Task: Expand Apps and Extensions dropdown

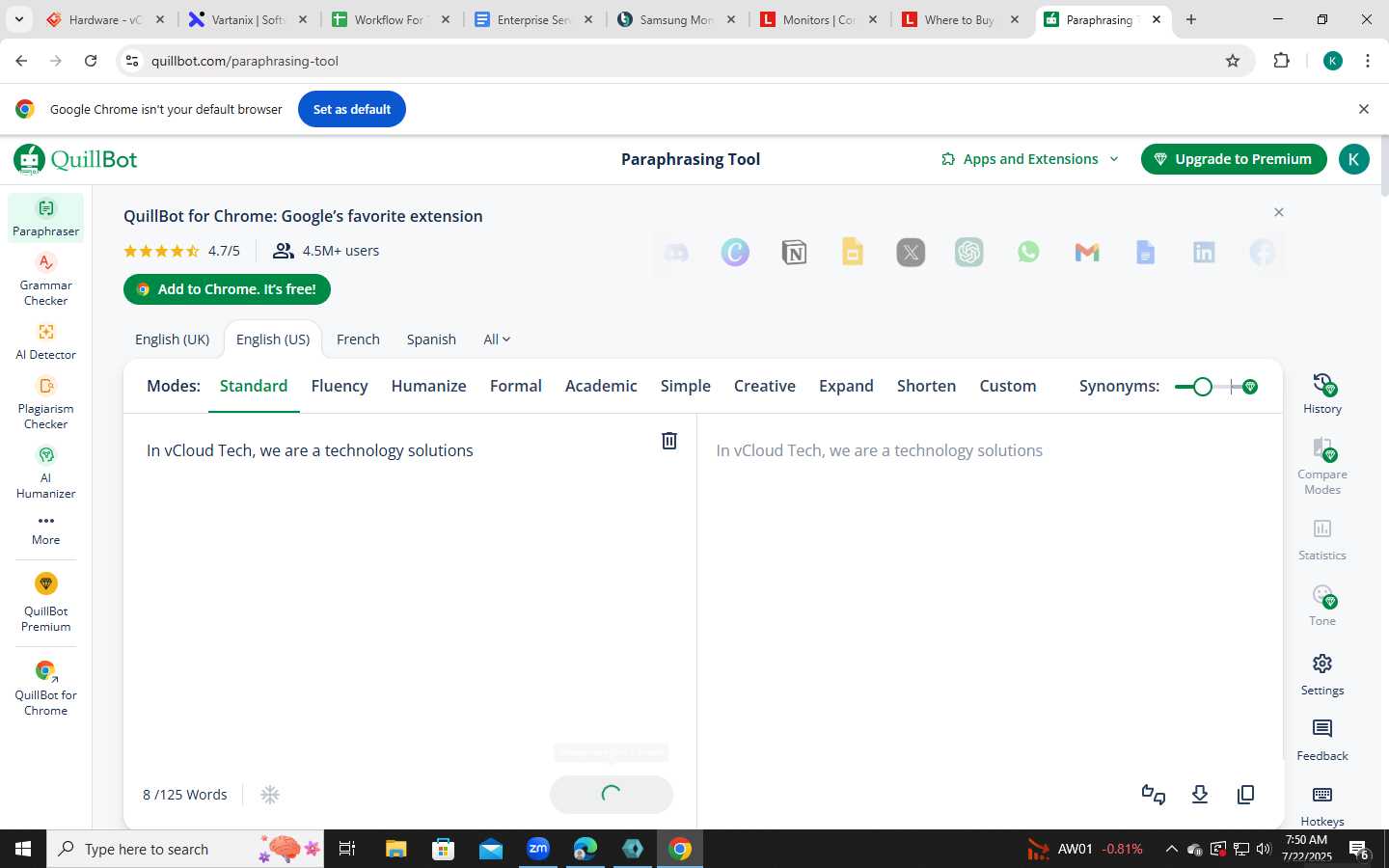Action: coord(1030,159)
